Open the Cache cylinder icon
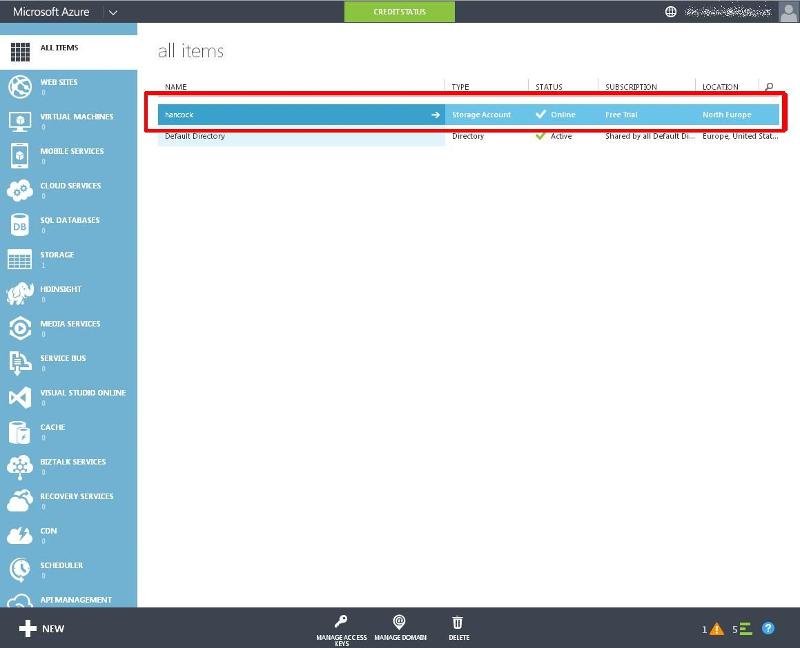Screen dimensions: 800x648 (20, 432)
